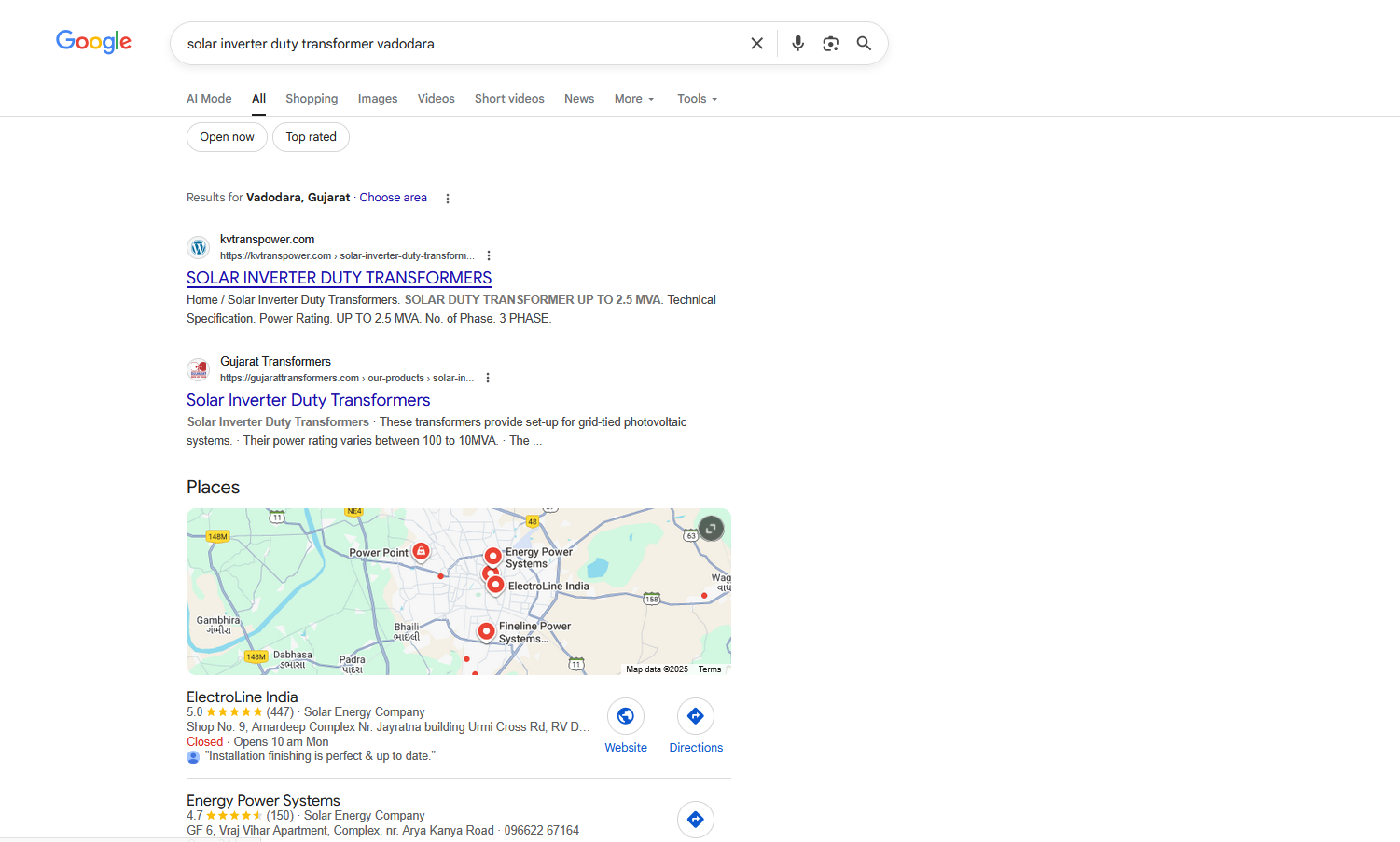Expand the map to full view
This screenshot has height=842, width=1400.
(711, 529)
